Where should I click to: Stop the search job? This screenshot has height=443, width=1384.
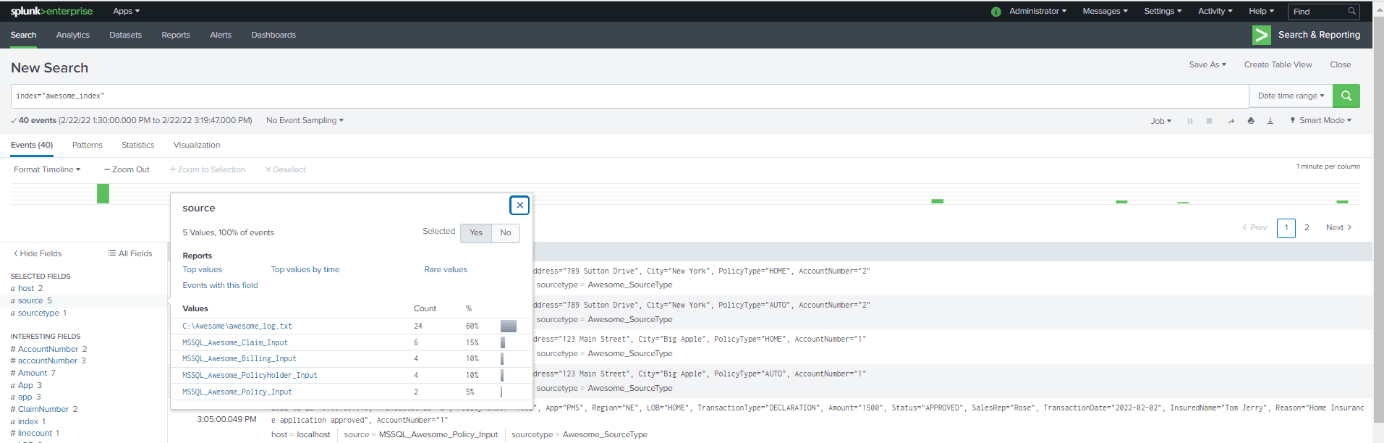click(x=1209, y=120)
